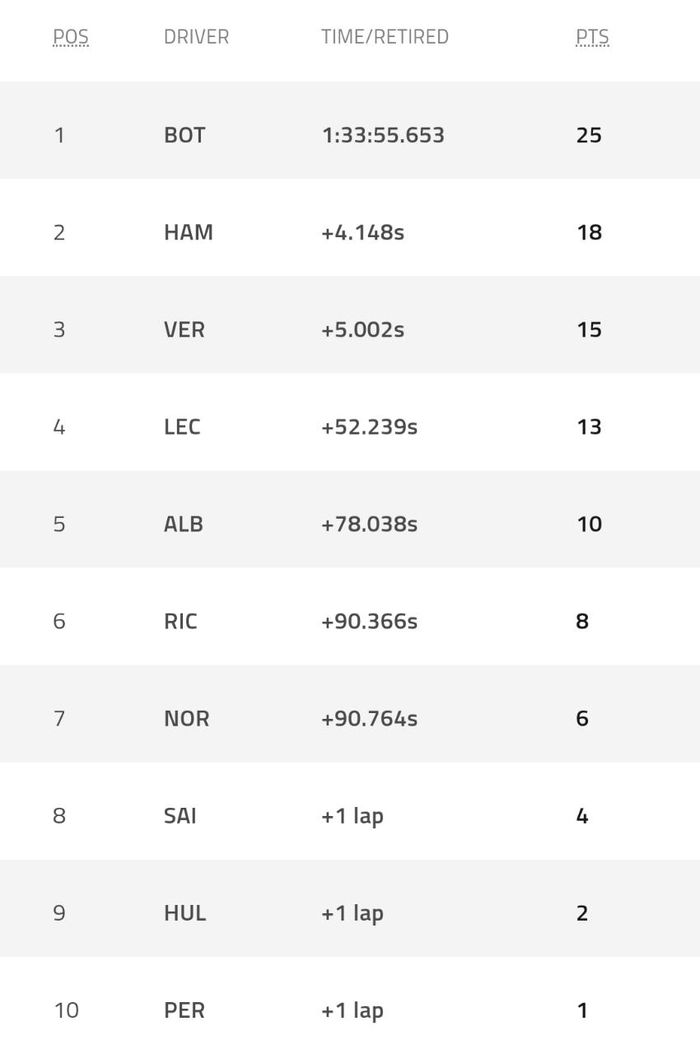
Task: Click the +90.764s time gap
Action: point(369,718)
